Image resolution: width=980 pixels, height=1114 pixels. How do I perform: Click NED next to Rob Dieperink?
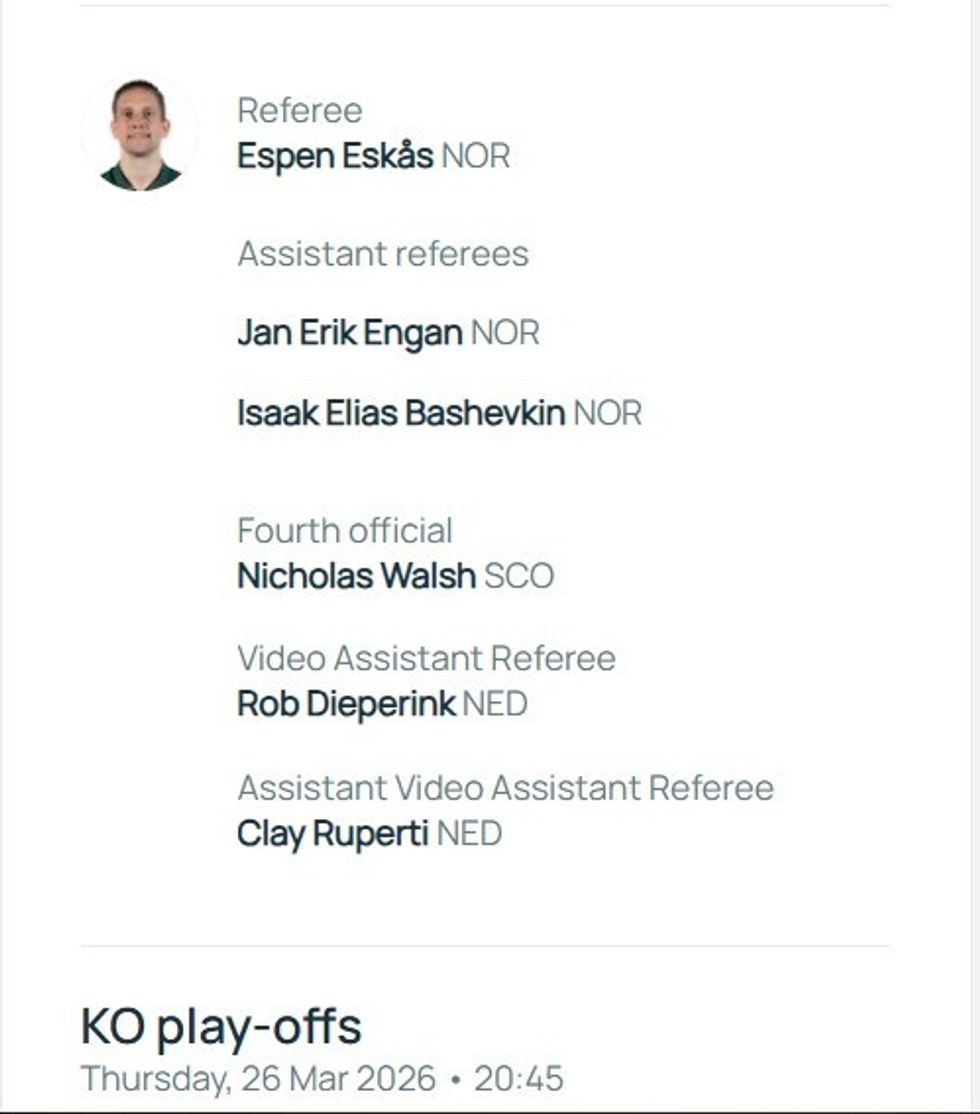495,705
